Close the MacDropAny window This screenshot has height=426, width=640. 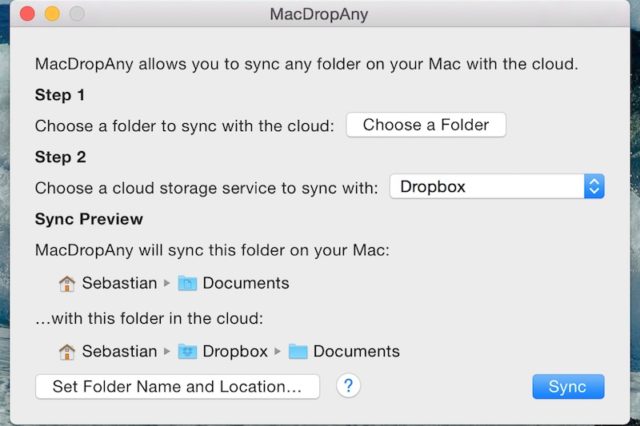28,14
